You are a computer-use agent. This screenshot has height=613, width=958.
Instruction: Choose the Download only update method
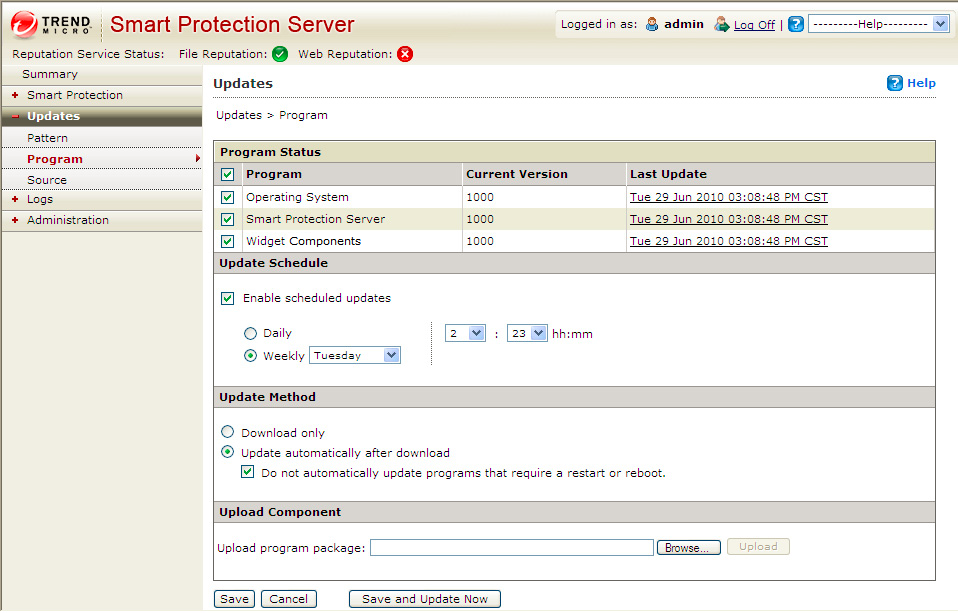coord(228,432)
